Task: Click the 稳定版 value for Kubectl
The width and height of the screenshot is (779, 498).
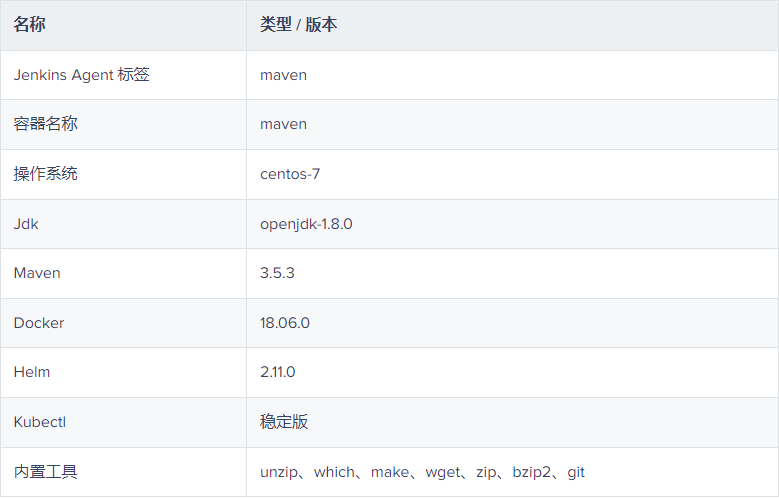Action: (284, 422)
